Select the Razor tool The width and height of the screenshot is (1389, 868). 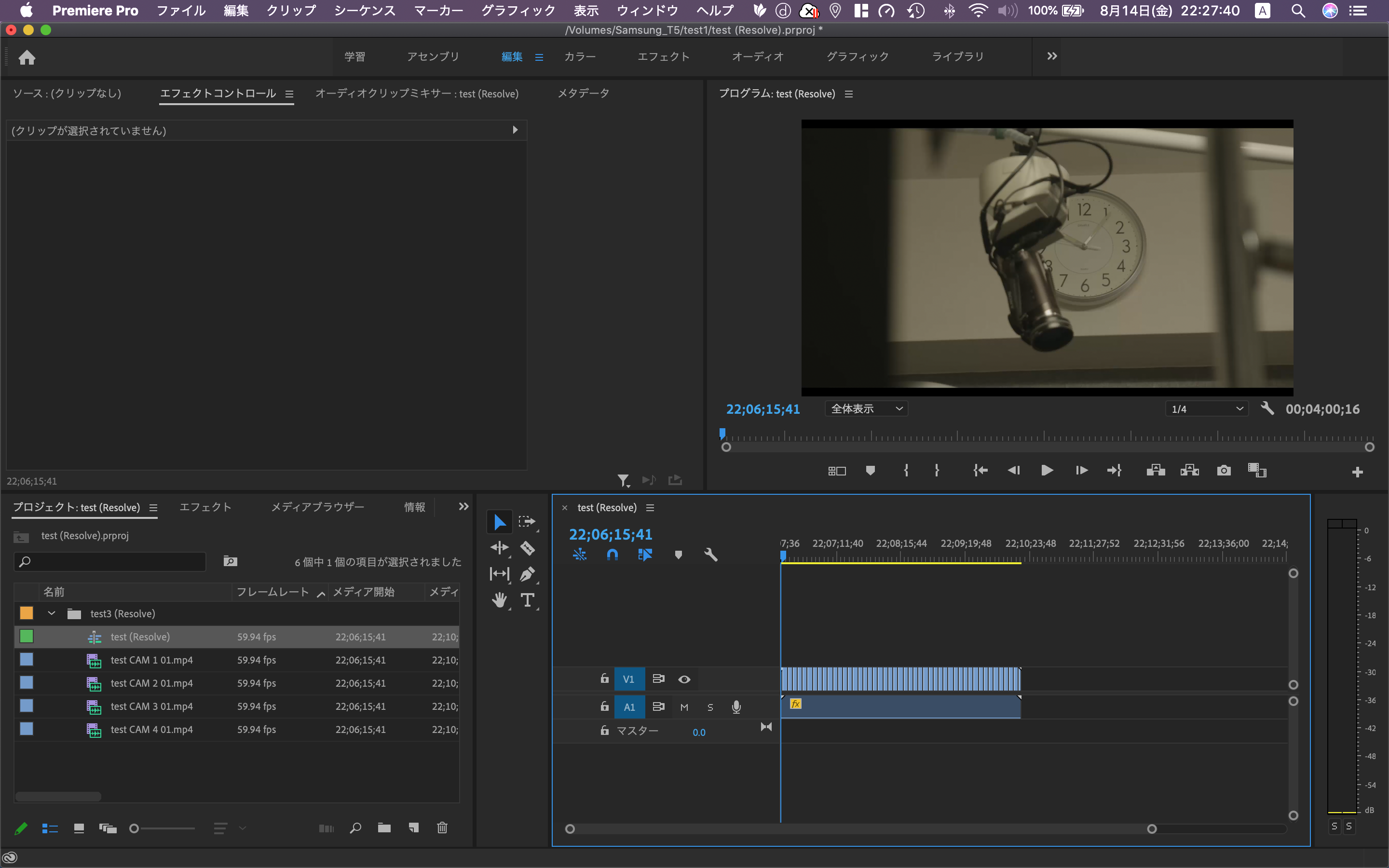(527, 548)
